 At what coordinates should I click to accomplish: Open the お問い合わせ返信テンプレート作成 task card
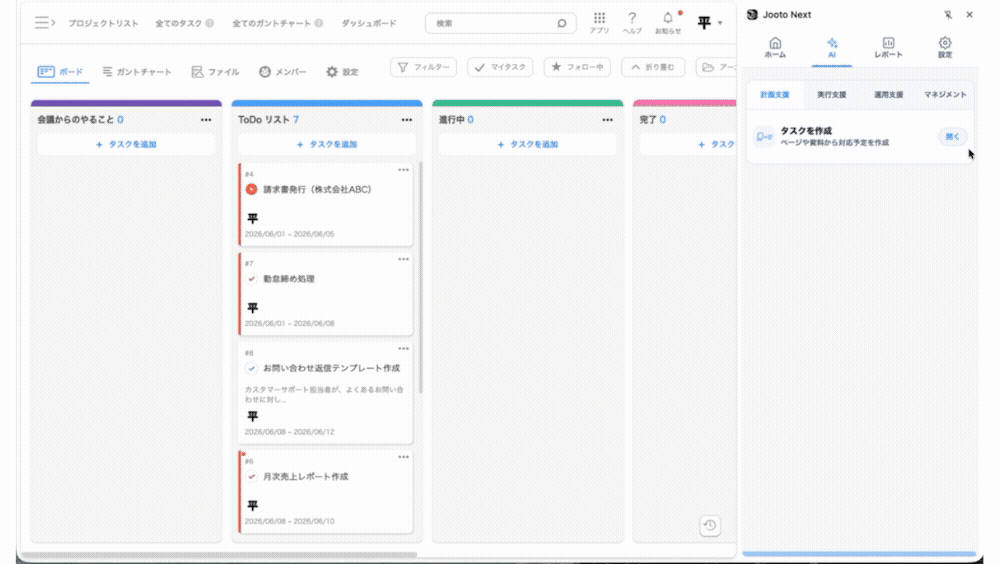coord(326,392)
